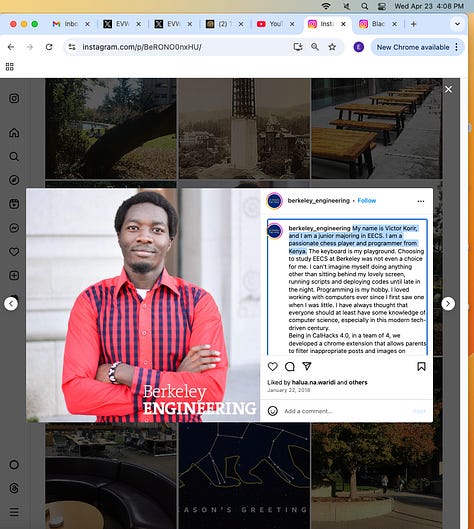Click the address bar URL

[x=142, y=47]
